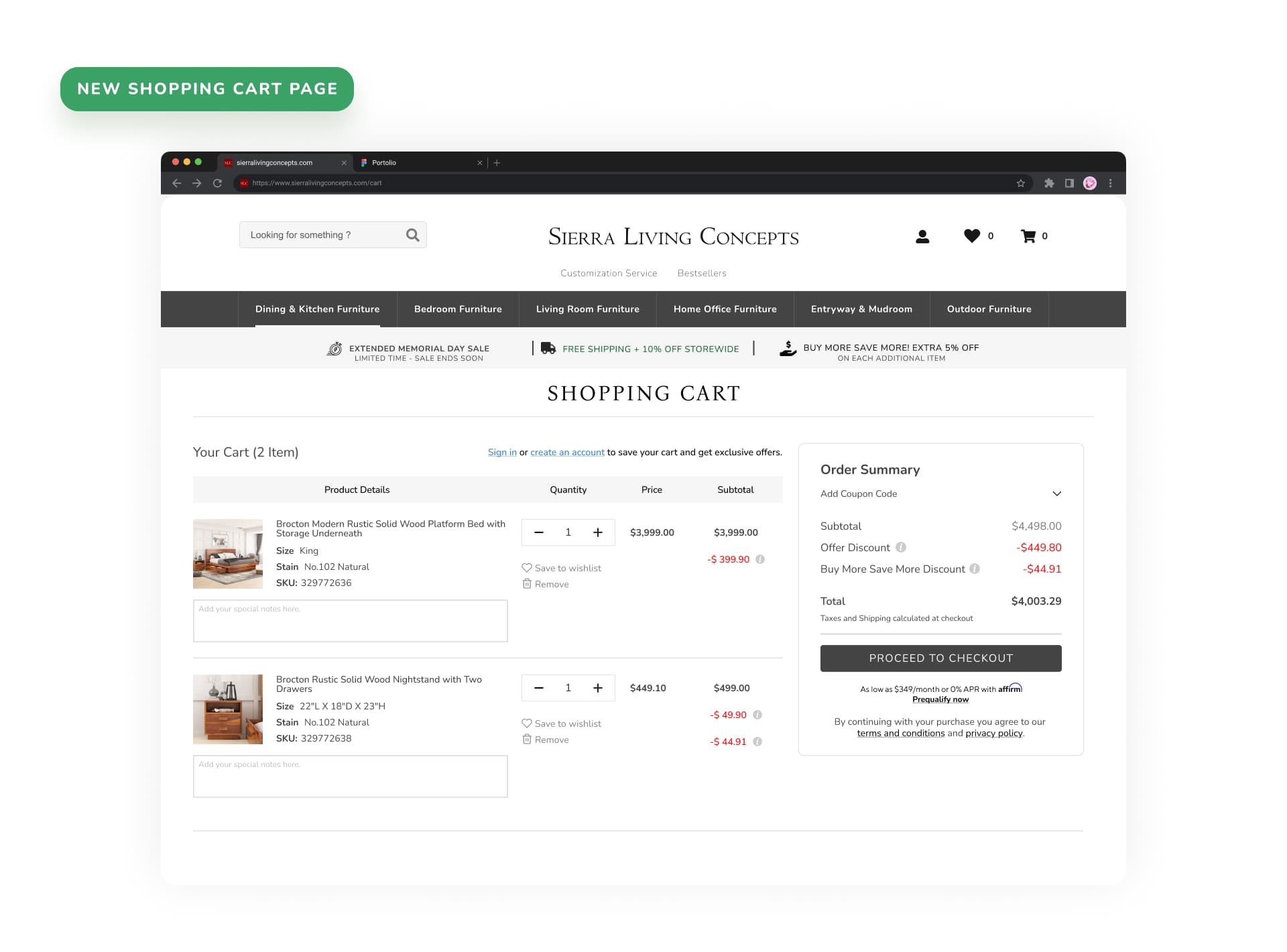The width and height of the screenshot is (1287, 952).
Task: Open Entryway & Mudroom menu
Action: 861,309
